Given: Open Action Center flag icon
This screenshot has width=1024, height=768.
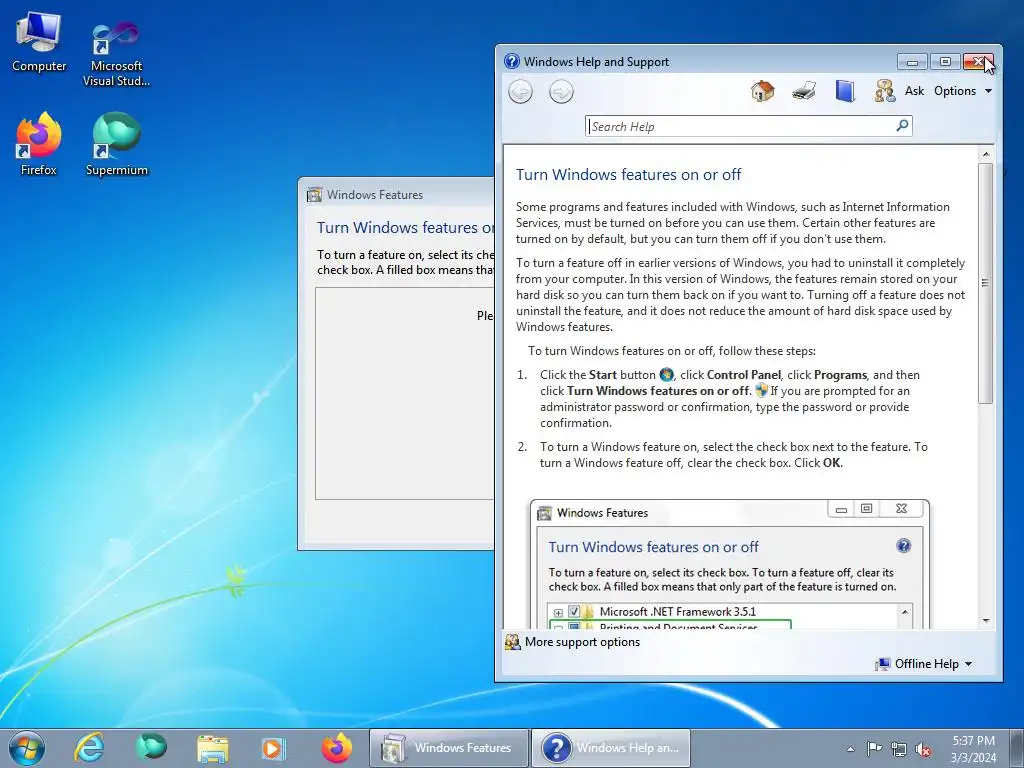Looking at the screenshot, I should click(874, 748).
